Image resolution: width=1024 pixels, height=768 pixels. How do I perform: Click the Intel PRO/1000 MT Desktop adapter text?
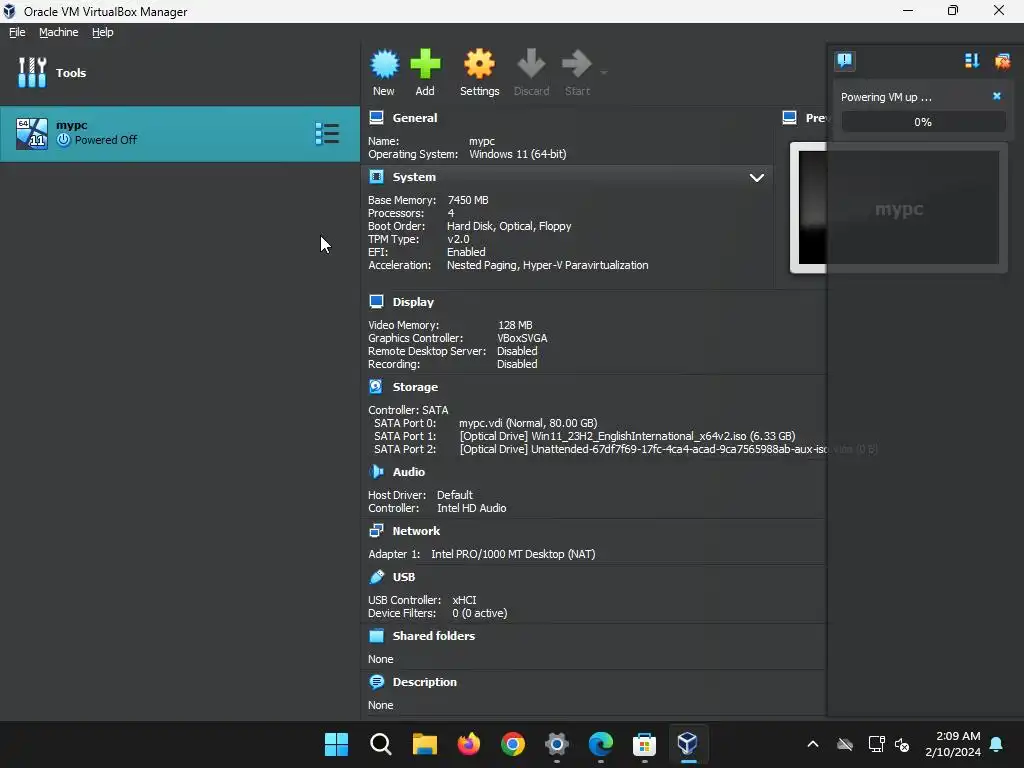coord(513,554)
